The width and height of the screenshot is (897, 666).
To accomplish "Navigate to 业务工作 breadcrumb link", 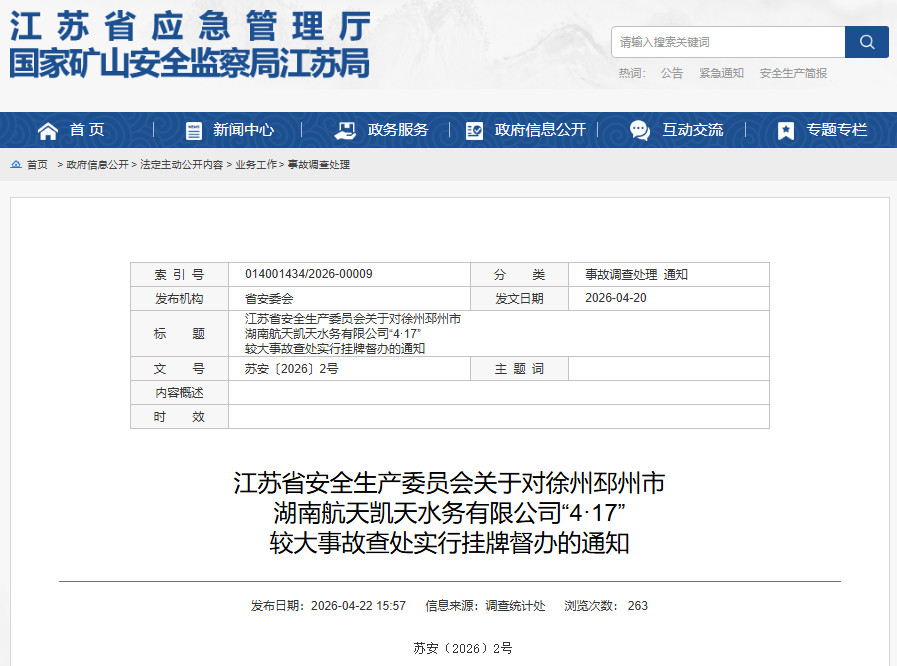I will tap(256, 165).
